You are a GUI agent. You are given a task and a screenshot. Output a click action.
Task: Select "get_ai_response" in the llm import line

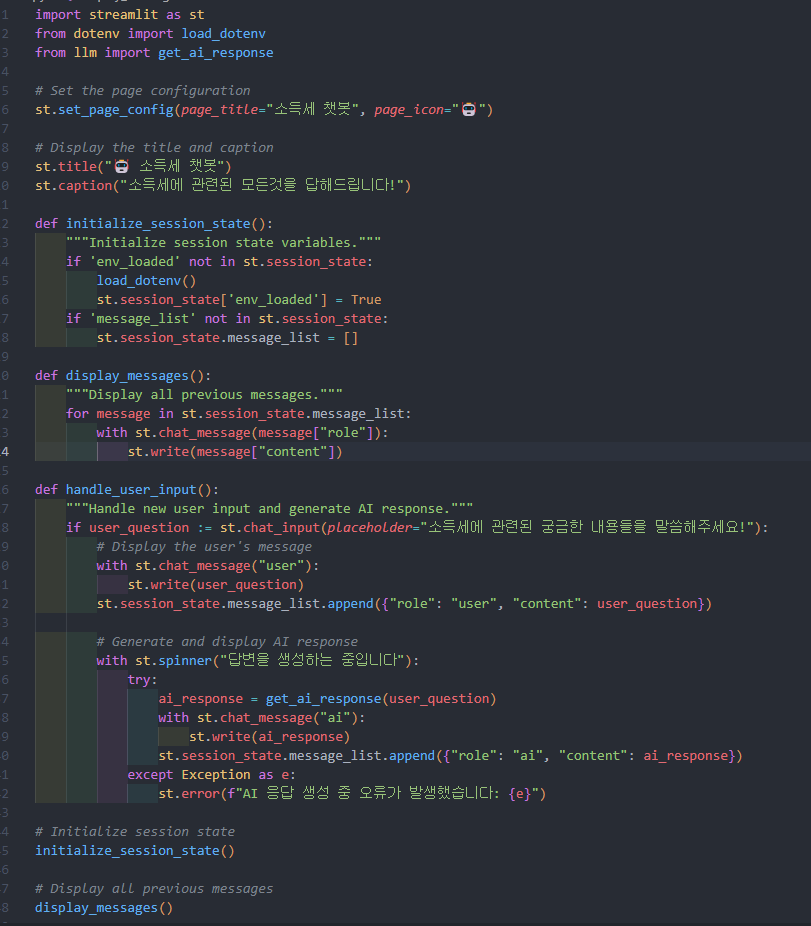[x=216, y=52]
